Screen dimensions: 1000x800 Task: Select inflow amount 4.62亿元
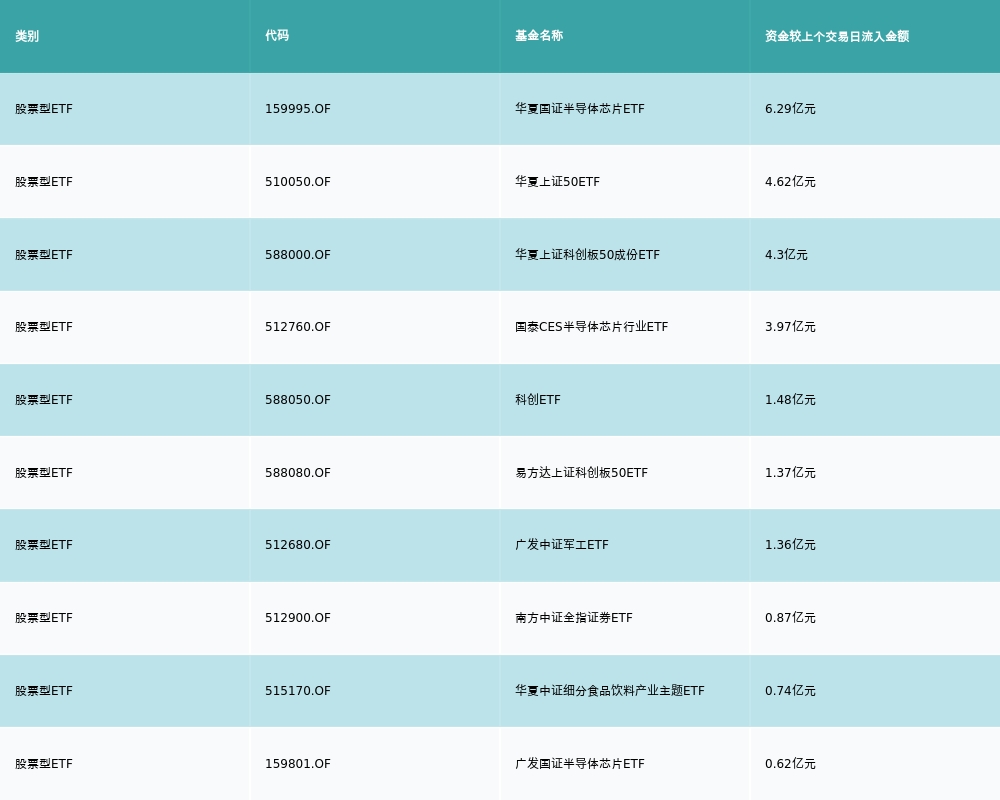click(790, 182)
